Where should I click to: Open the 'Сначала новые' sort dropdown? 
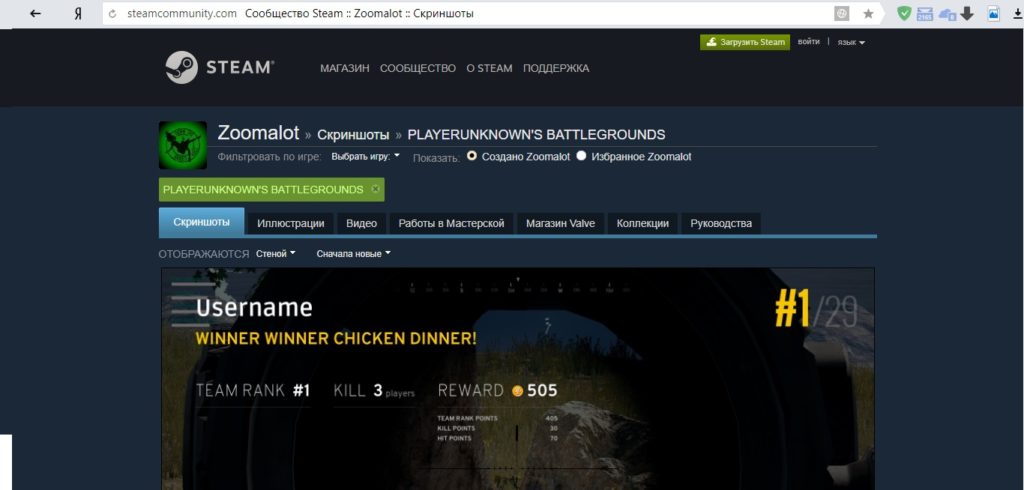353,254
